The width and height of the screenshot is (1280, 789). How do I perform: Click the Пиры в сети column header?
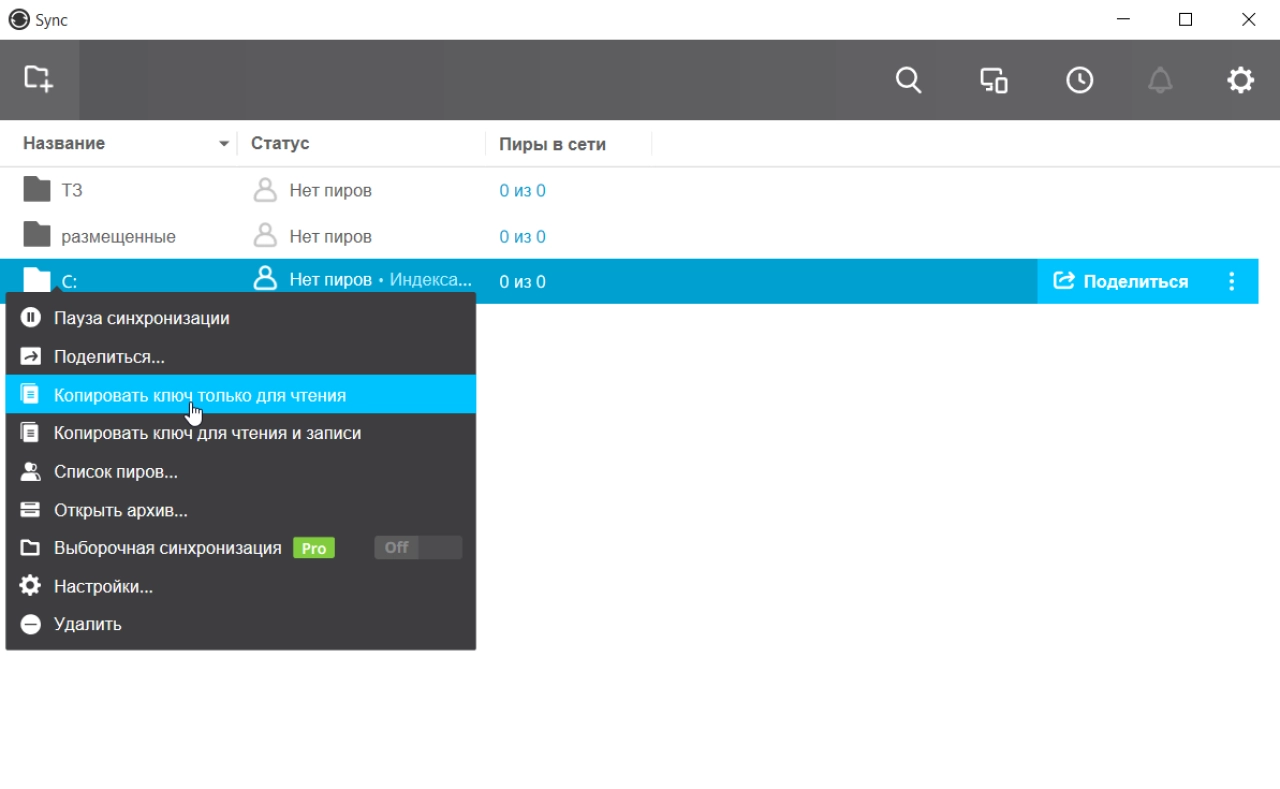tap(552, 143)
